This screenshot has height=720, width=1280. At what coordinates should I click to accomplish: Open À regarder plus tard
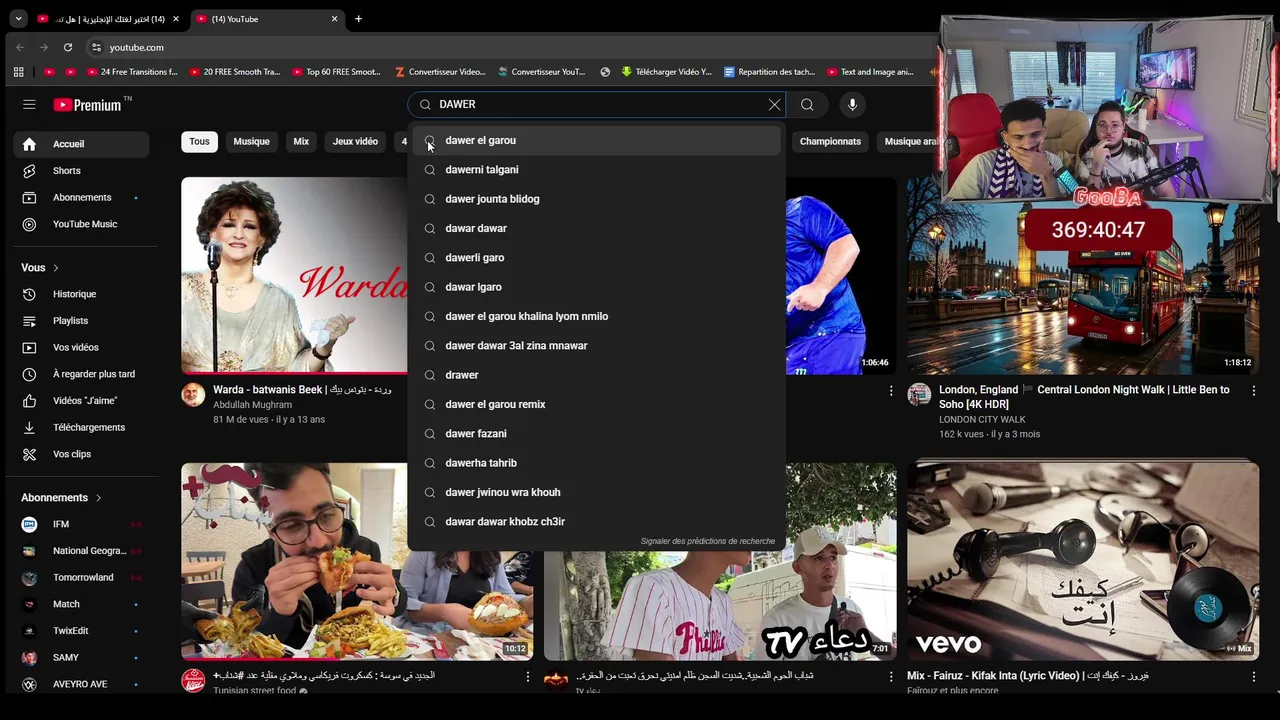pyautogui.click(x=81, y=374)
